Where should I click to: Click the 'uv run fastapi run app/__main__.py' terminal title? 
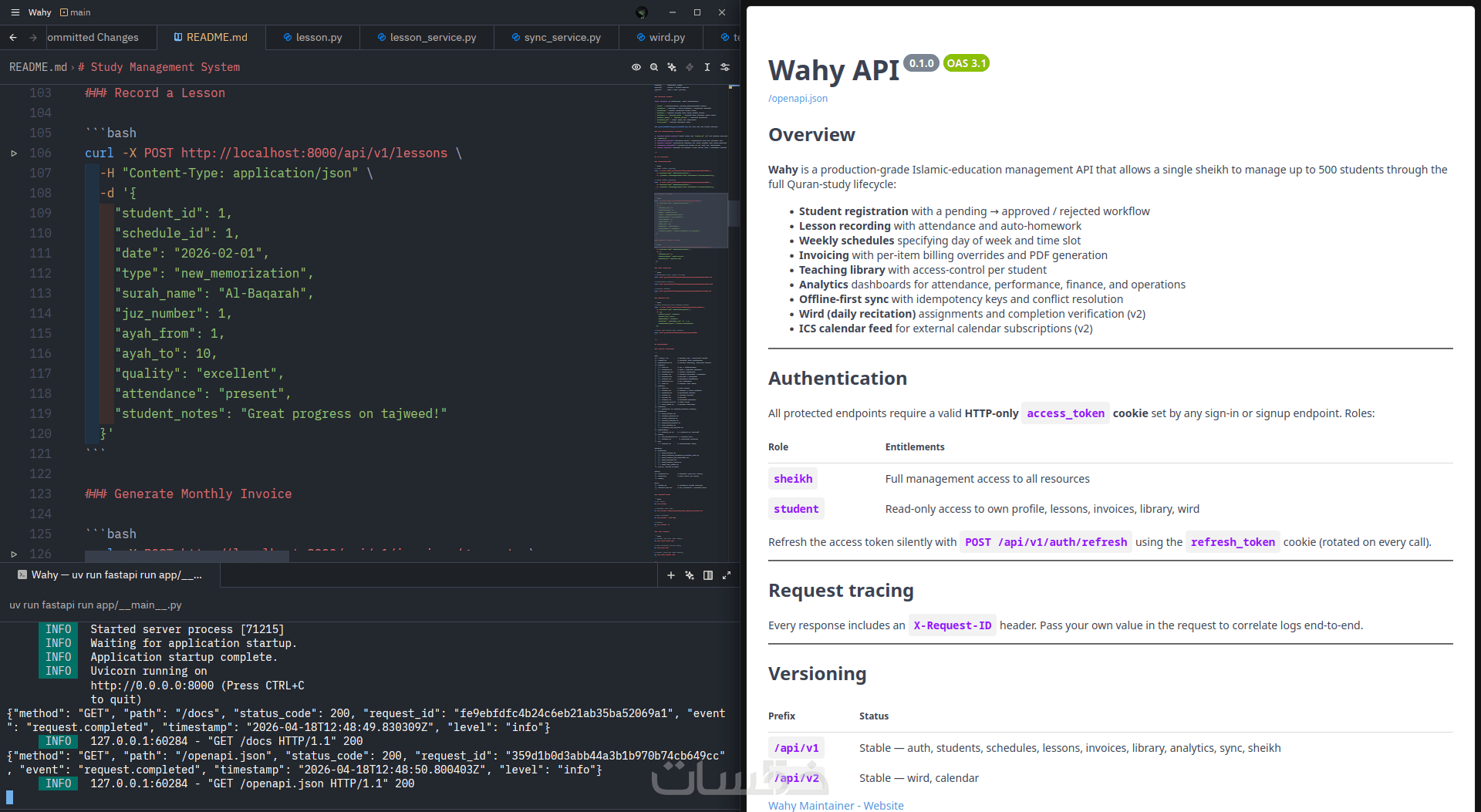(96, 605)
